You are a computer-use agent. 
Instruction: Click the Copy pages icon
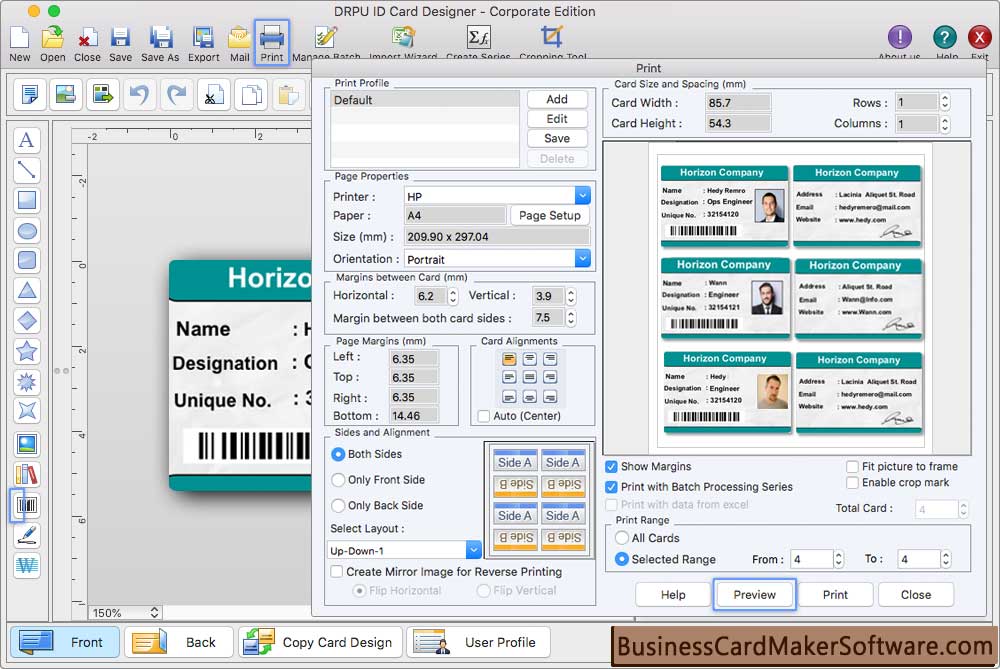[x=251, y=95]
